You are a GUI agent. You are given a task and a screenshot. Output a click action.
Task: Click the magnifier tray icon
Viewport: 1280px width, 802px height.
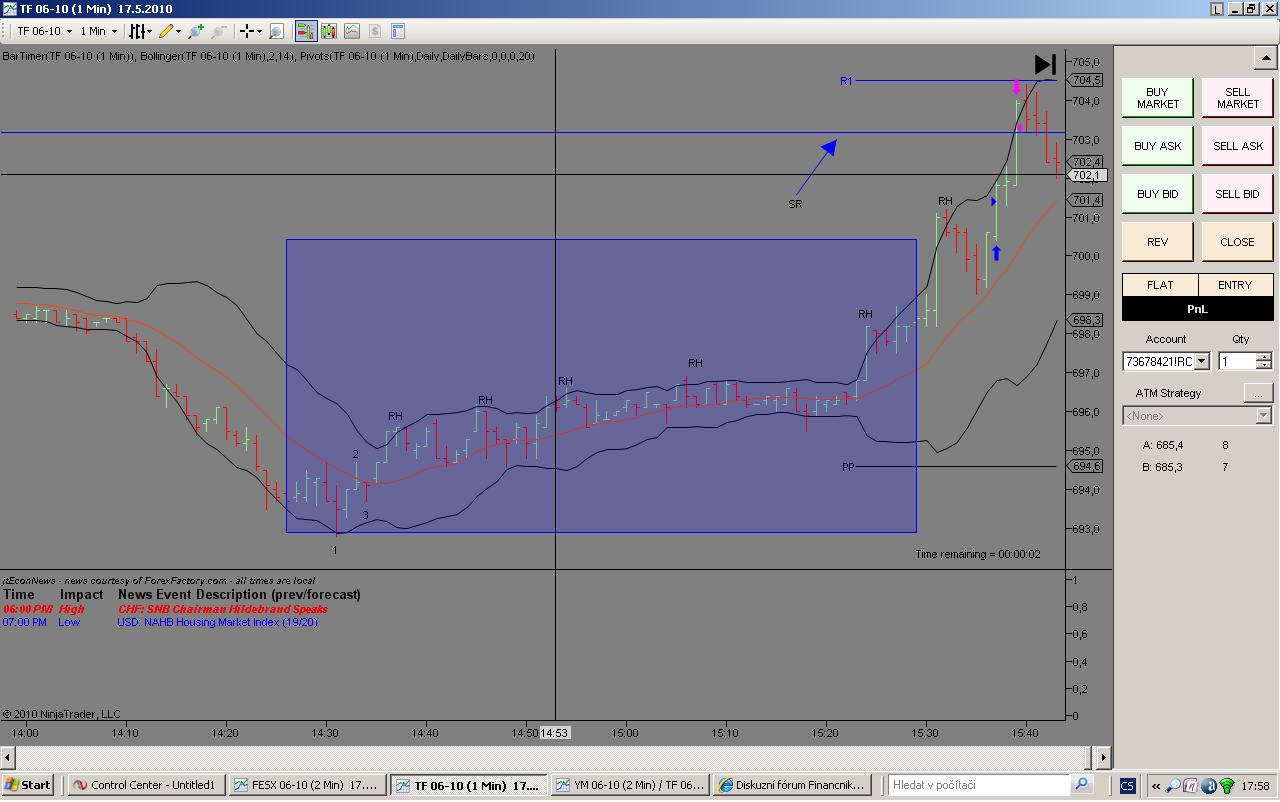(1174, 785)
